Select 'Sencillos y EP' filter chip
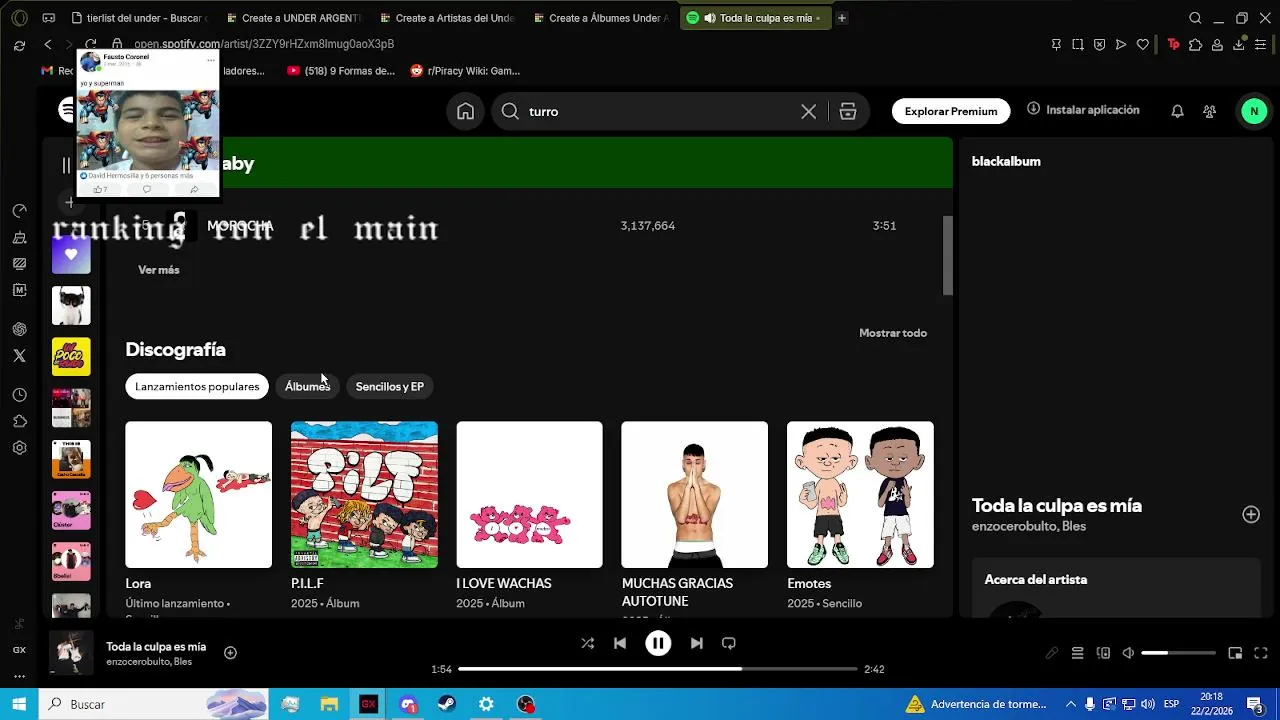1280x720 pixels. [390, 387]
